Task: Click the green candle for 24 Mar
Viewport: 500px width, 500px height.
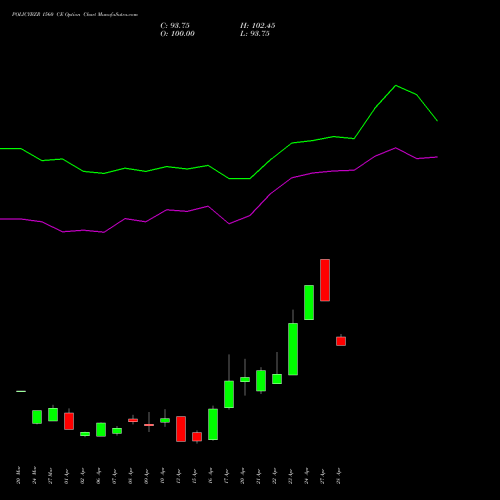Action: pyautogui.click(x=37, y=417)
